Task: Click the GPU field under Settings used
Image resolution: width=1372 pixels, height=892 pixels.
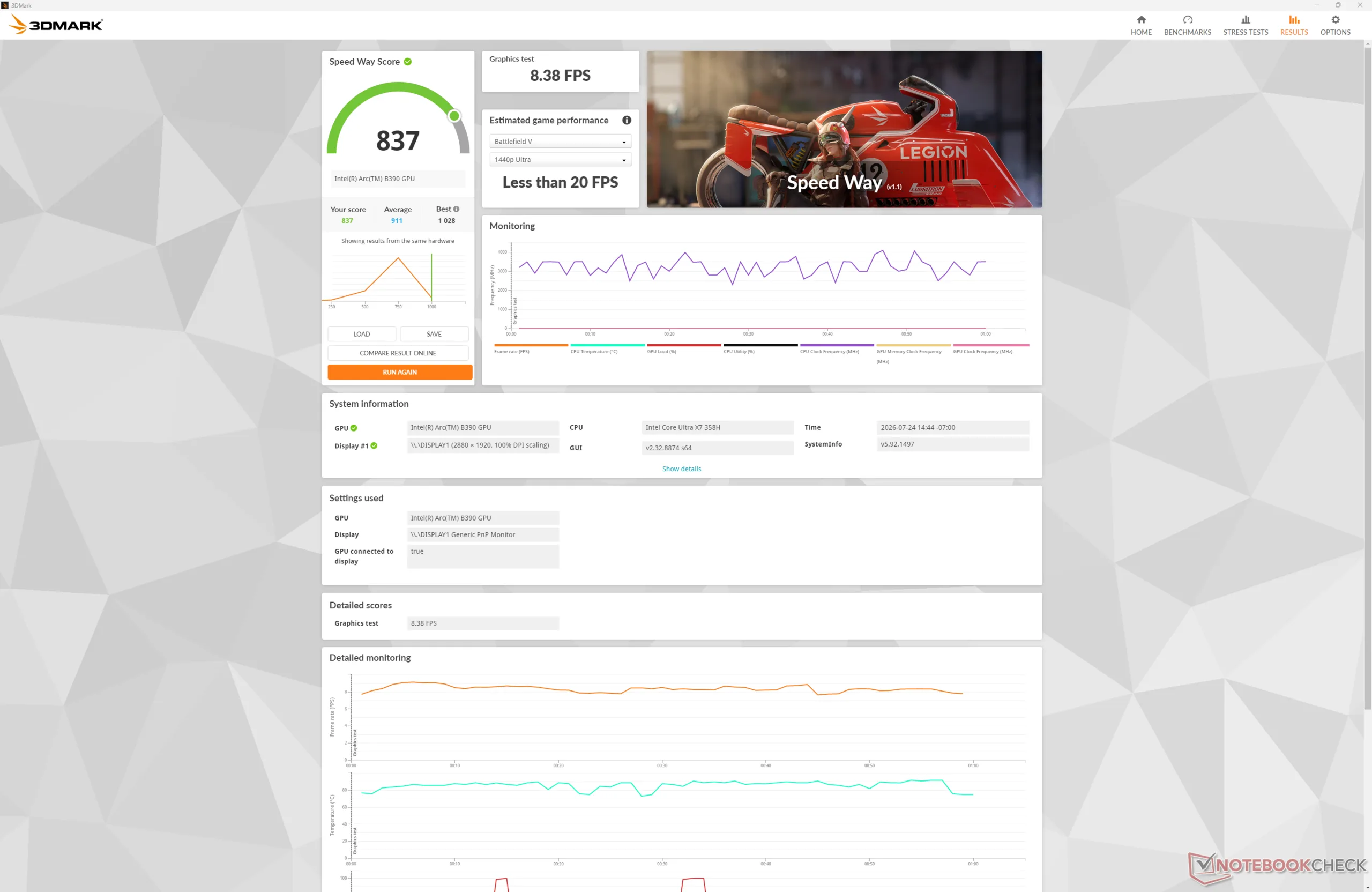Action: (482, 518)
